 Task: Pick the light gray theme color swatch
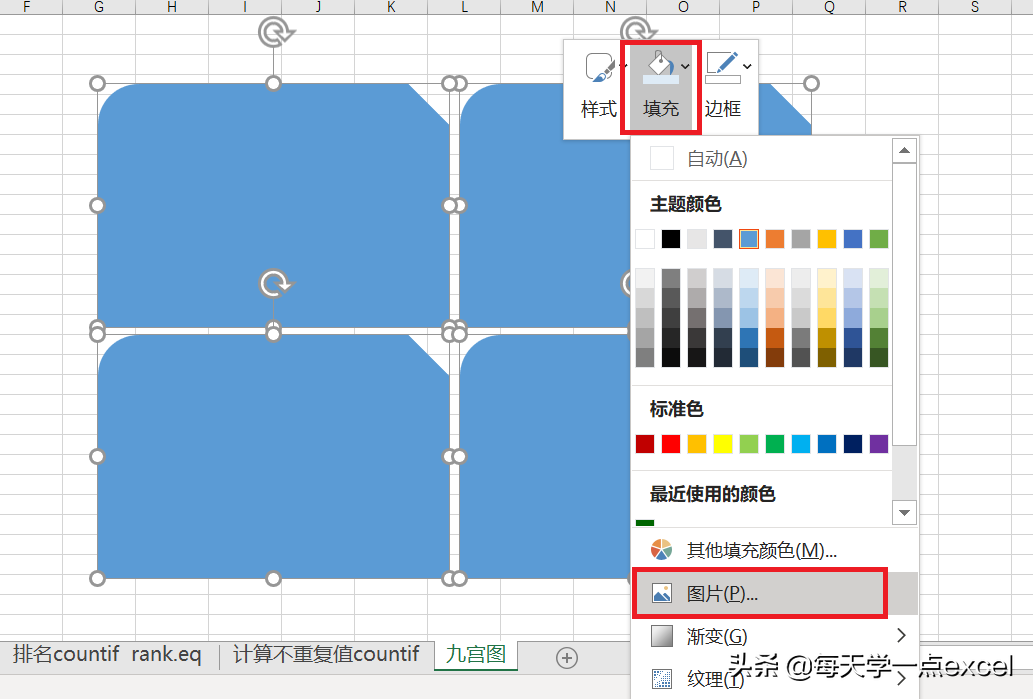697,238
